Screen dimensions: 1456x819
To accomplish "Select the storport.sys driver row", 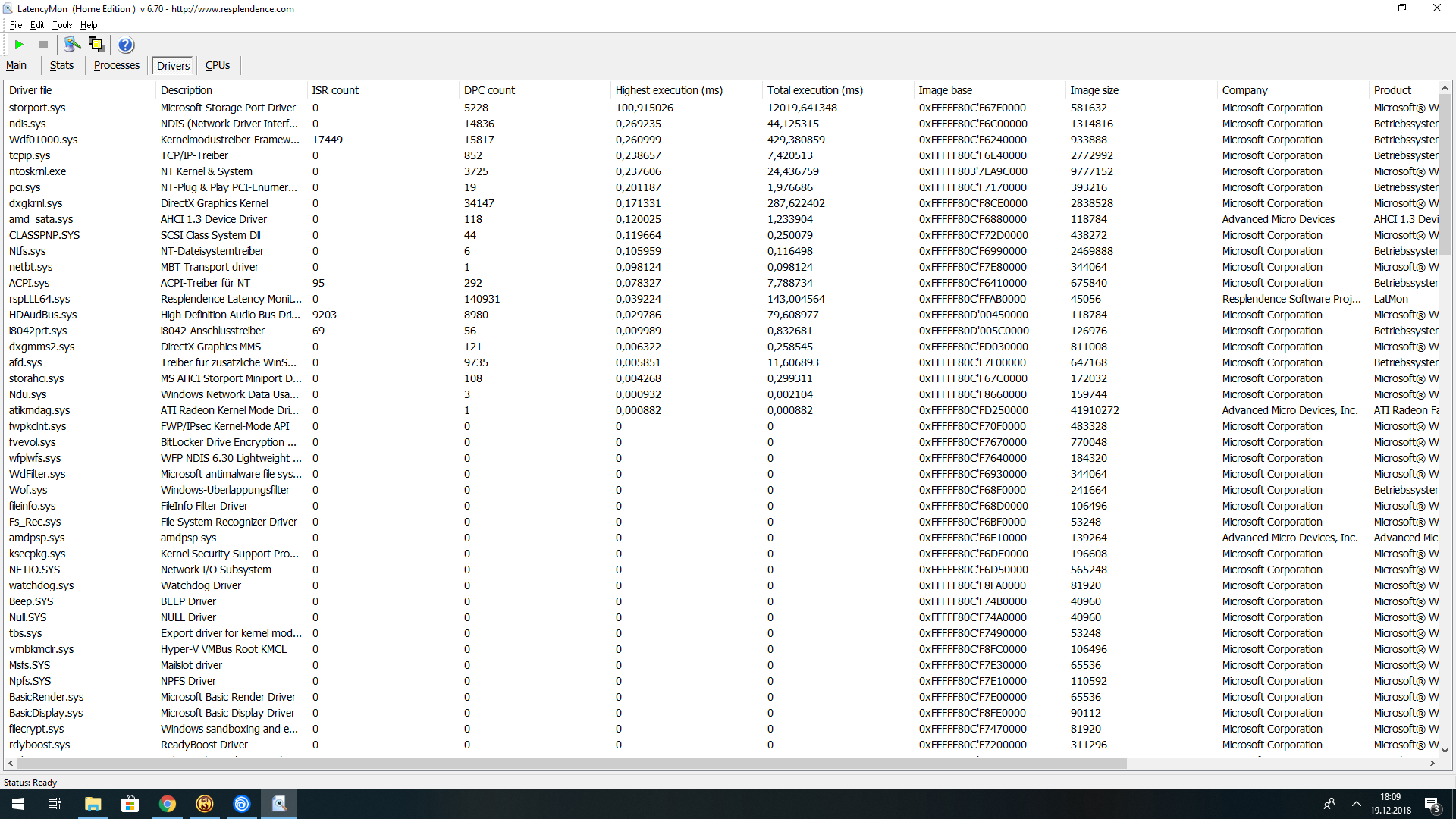I will [x=37, y=108].
